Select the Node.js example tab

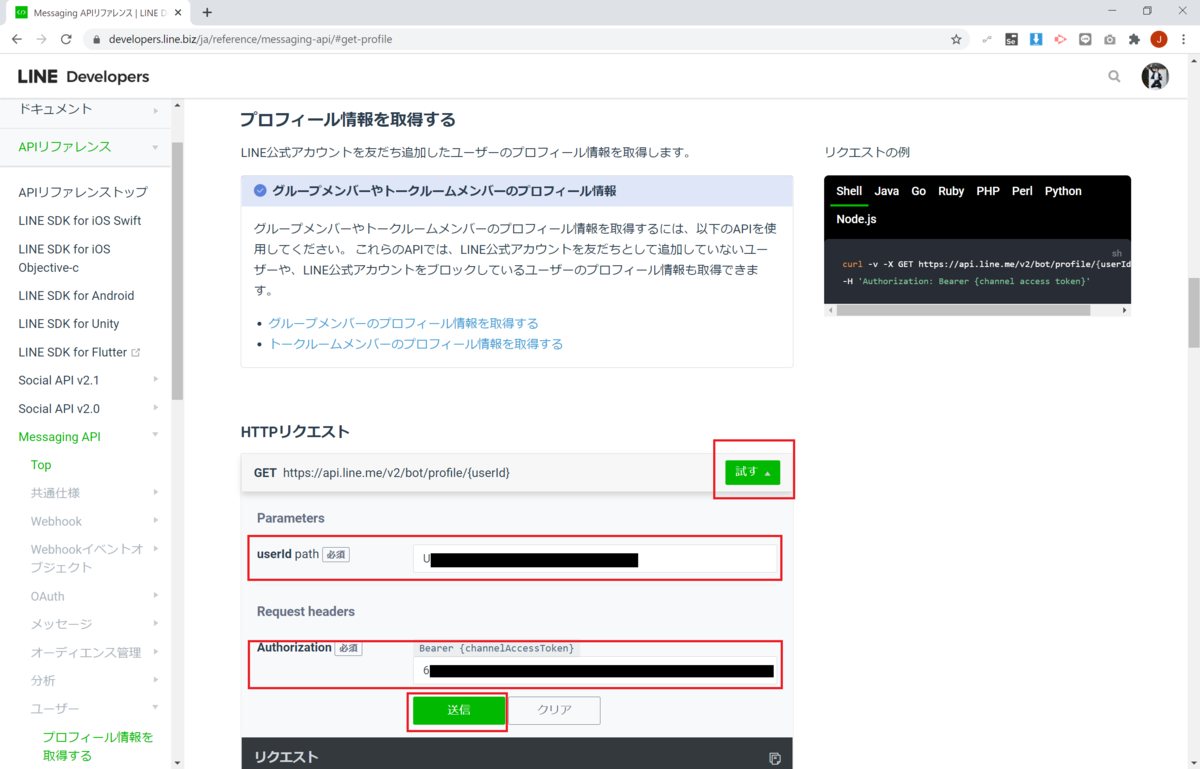856,218
